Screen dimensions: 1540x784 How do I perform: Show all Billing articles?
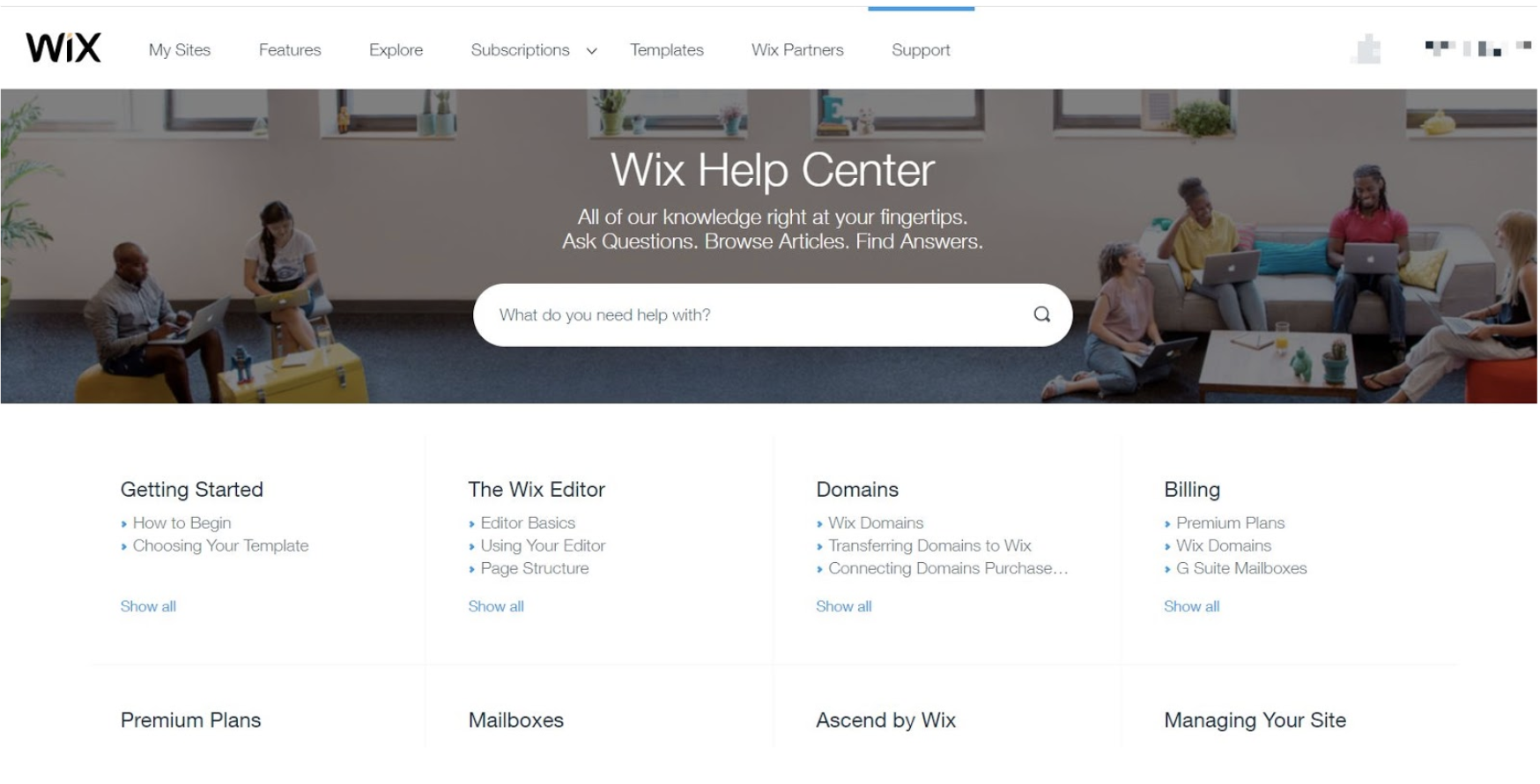1191,606
